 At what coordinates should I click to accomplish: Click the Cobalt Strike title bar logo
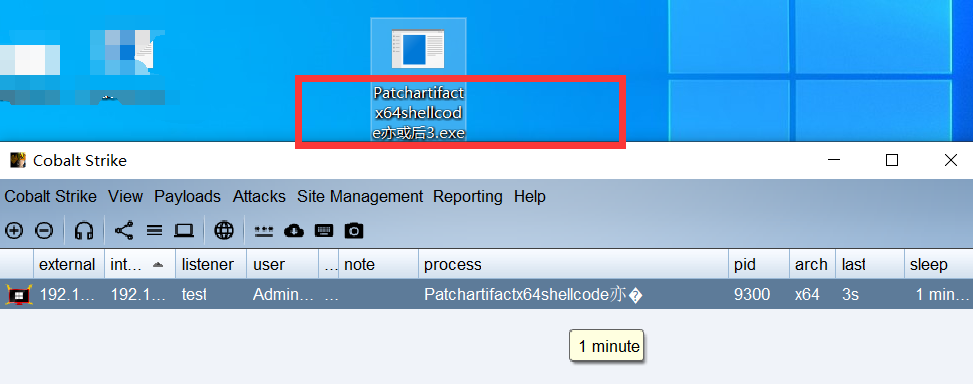click(18, 160)
